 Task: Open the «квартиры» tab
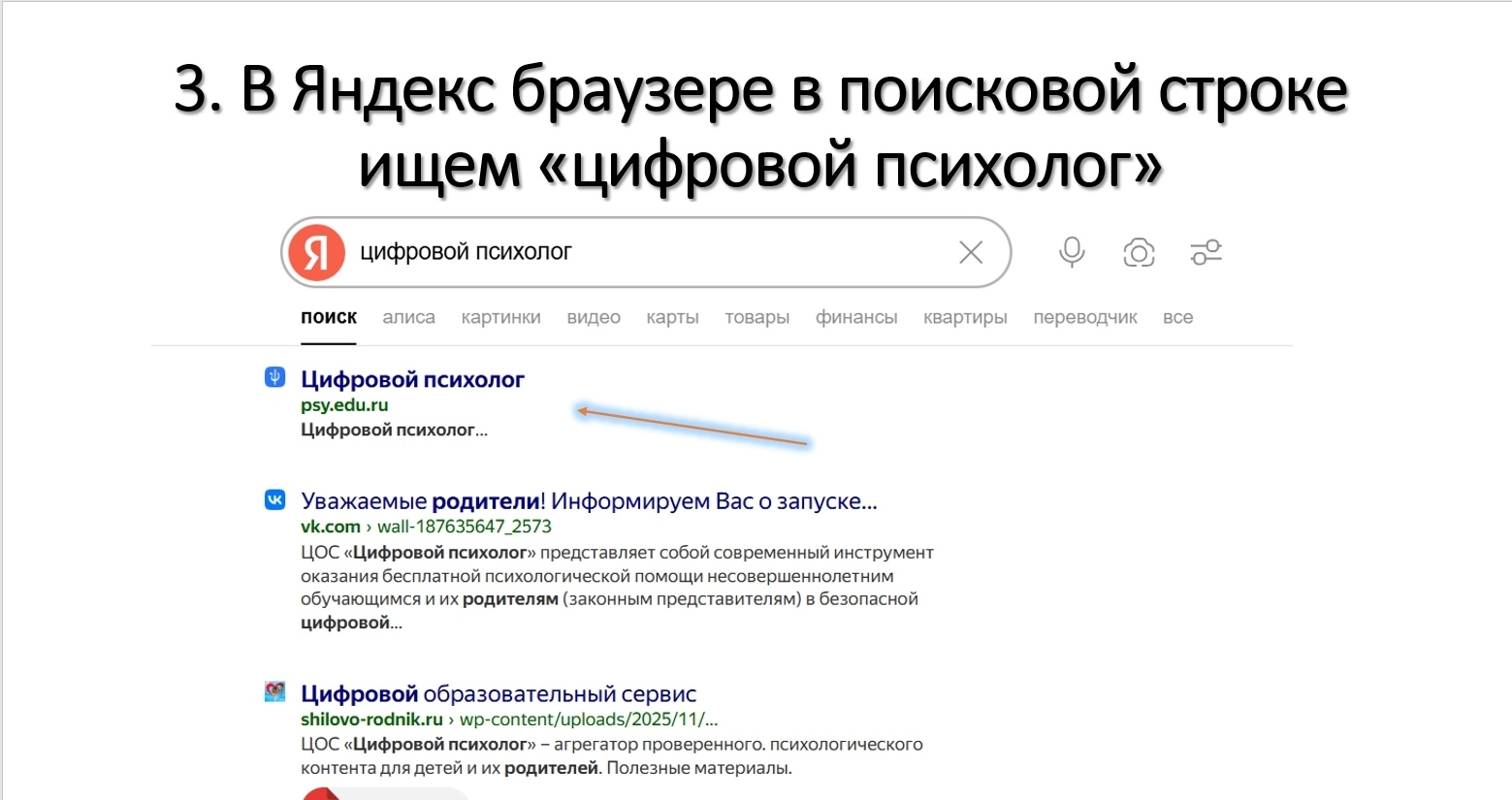[x=965, y=317]
